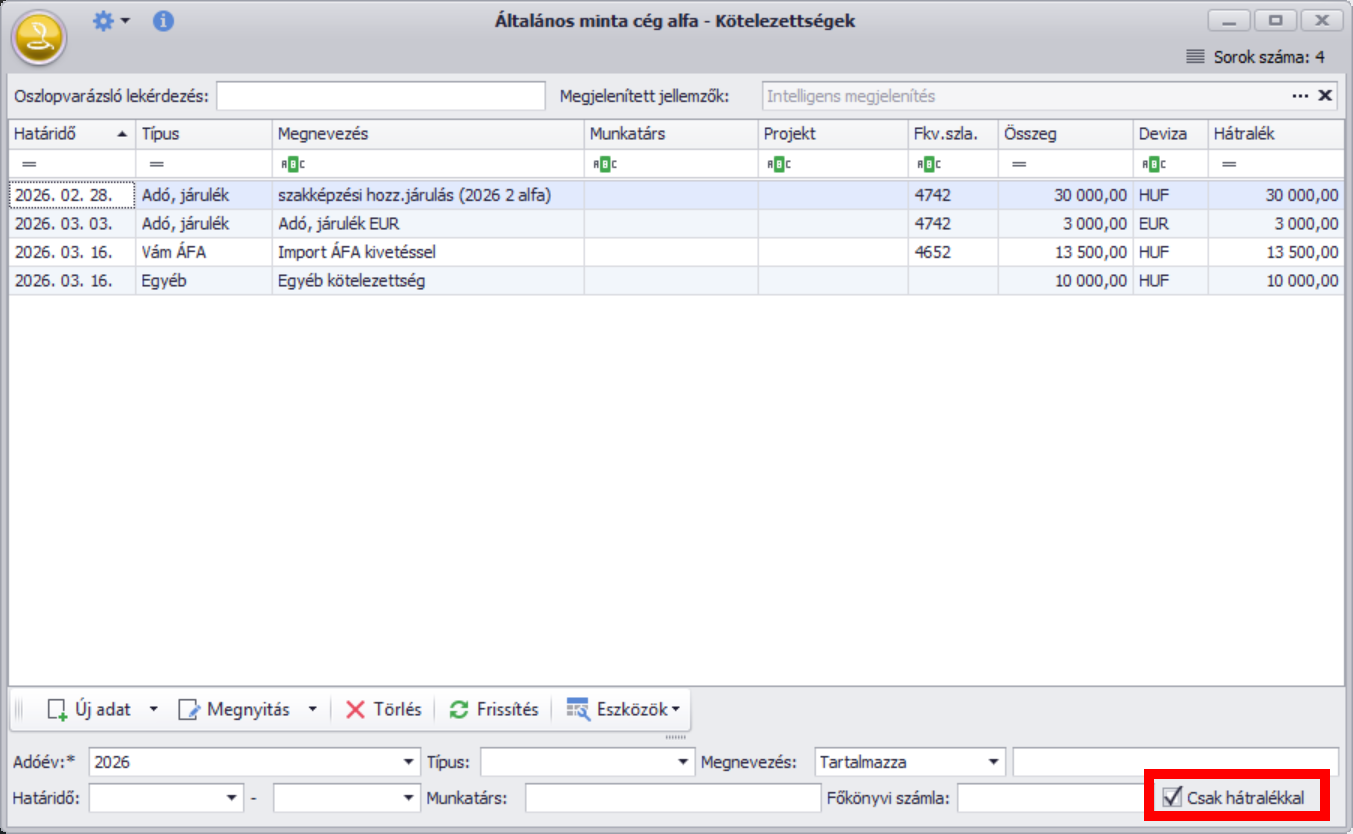Expand the Adóév year dropdown

(408, 762)
